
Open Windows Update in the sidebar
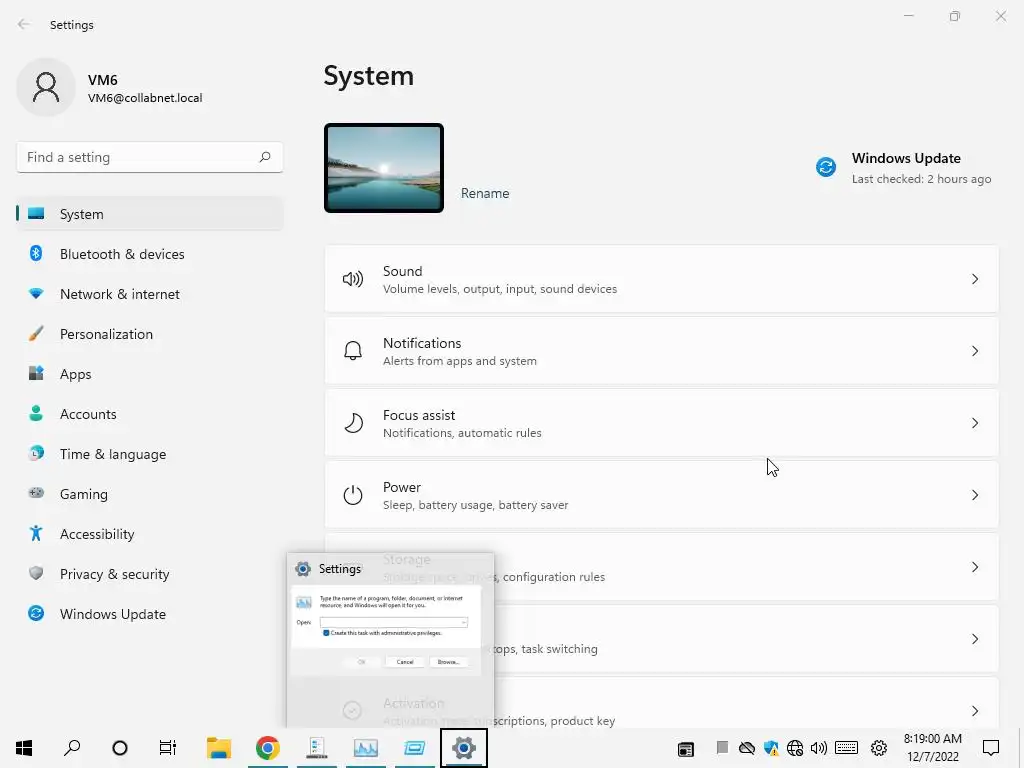point(150,614)
